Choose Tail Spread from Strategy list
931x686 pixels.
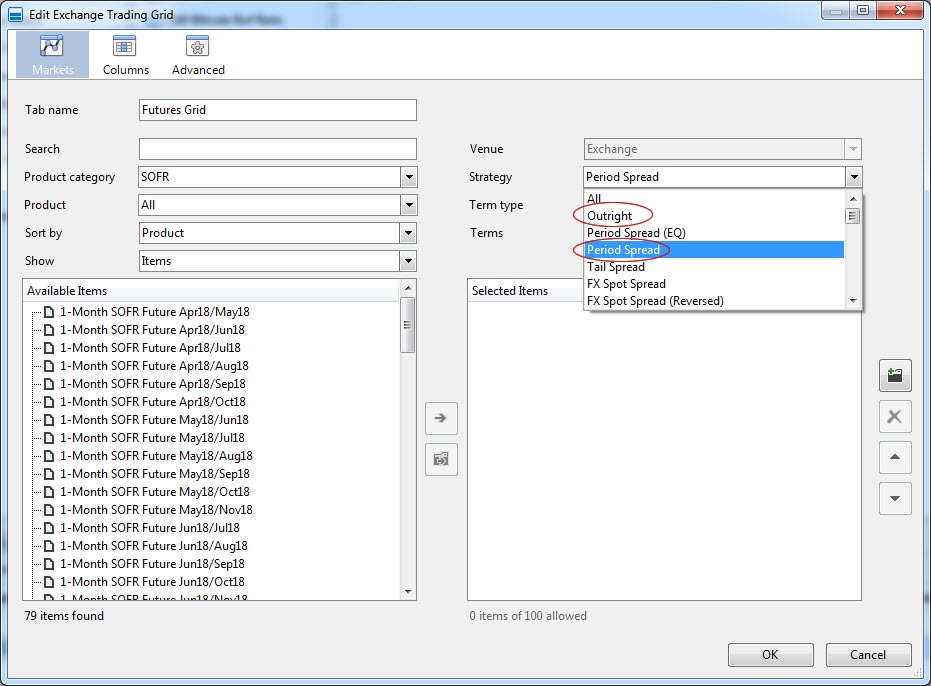click(x=616, y=267)
